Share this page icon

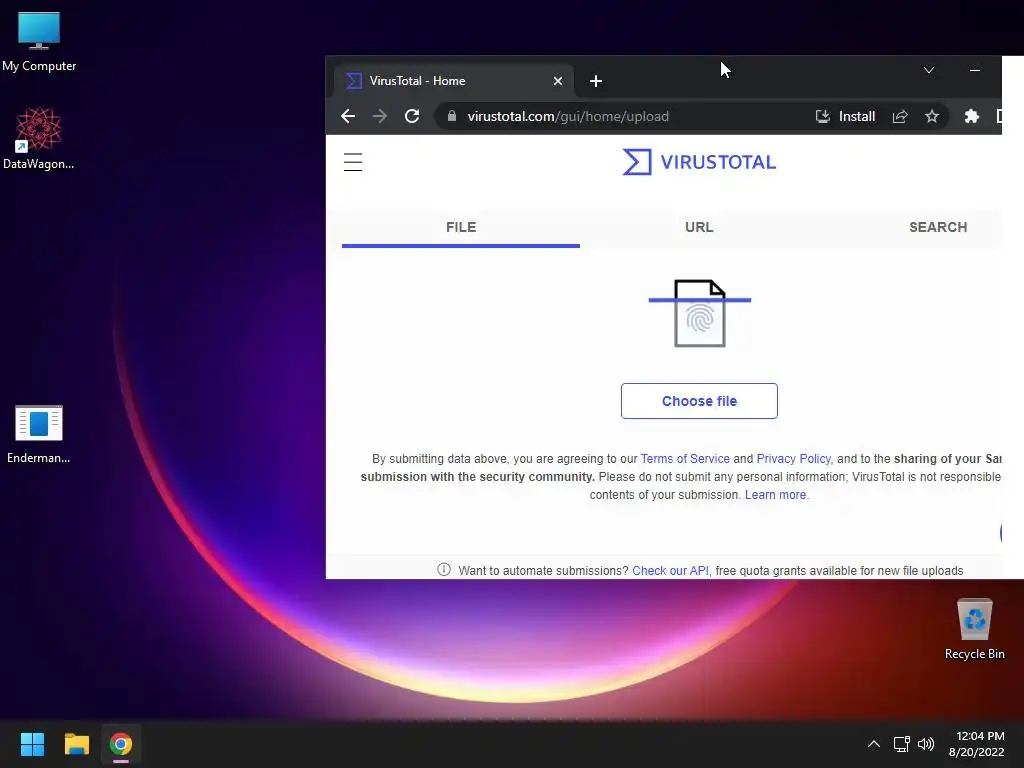tap(900, 116)
